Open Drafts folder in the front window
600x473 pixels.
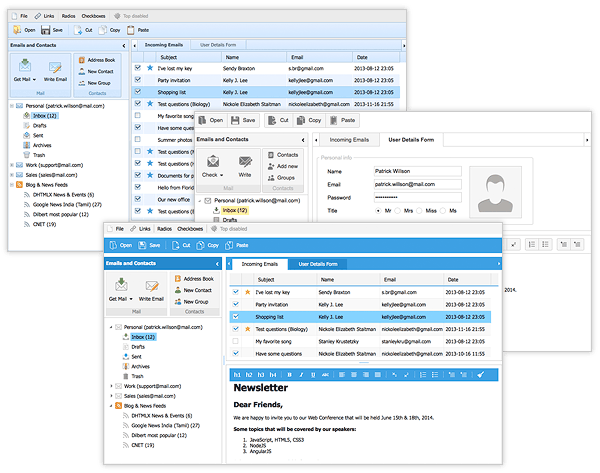coord(138,347)
